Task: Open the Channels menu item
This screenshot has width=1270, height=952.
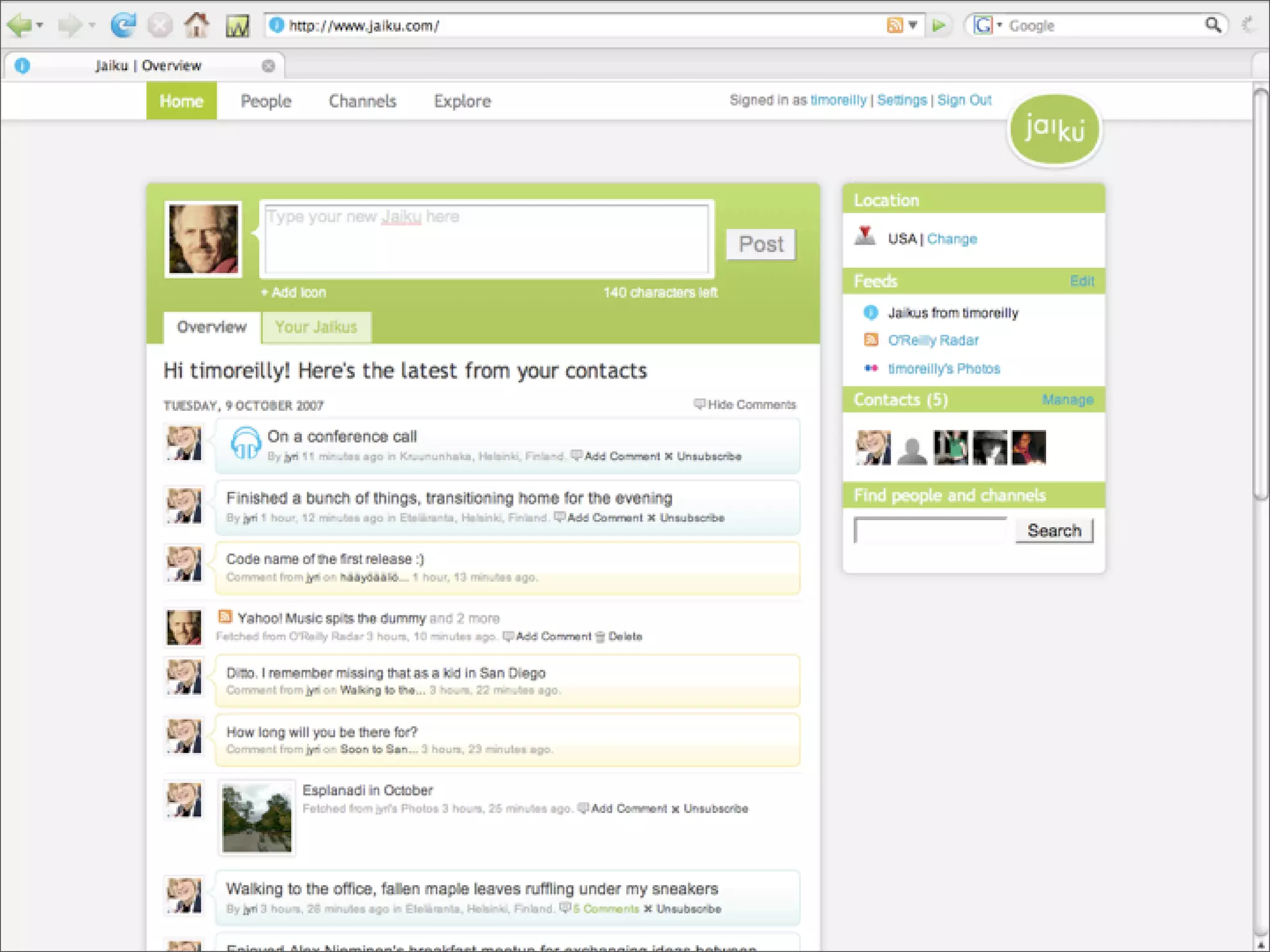Action: pyautogui.click(x=362, y=101)
